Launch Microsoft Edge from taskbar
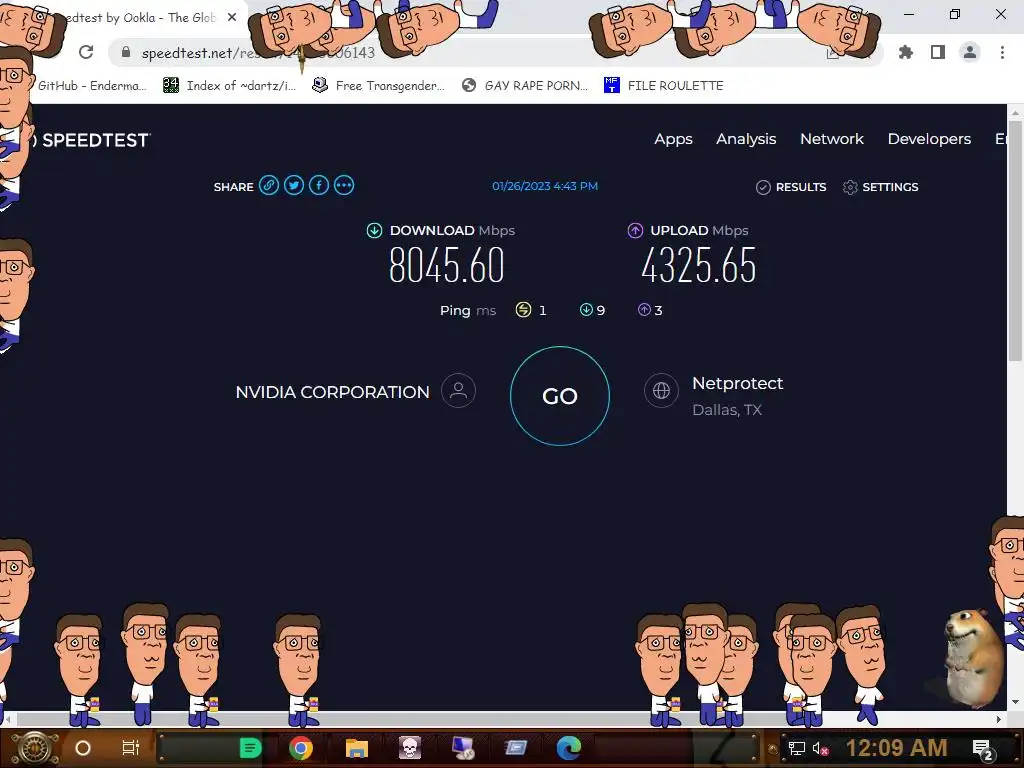 tap(569, 748)
